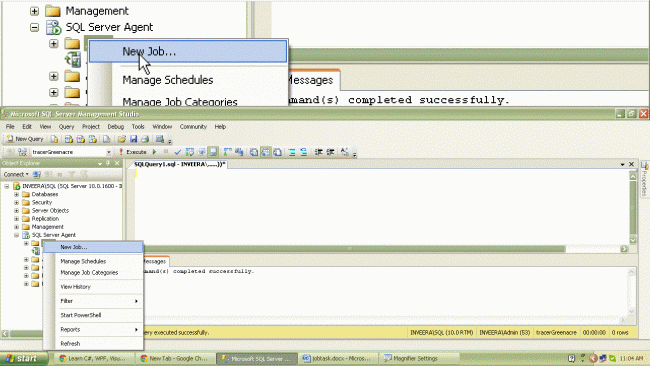Open Object Explorer window position dropdown arrow
The width and height of the screenshot is (650, 366).
click(x=100, y=164)
